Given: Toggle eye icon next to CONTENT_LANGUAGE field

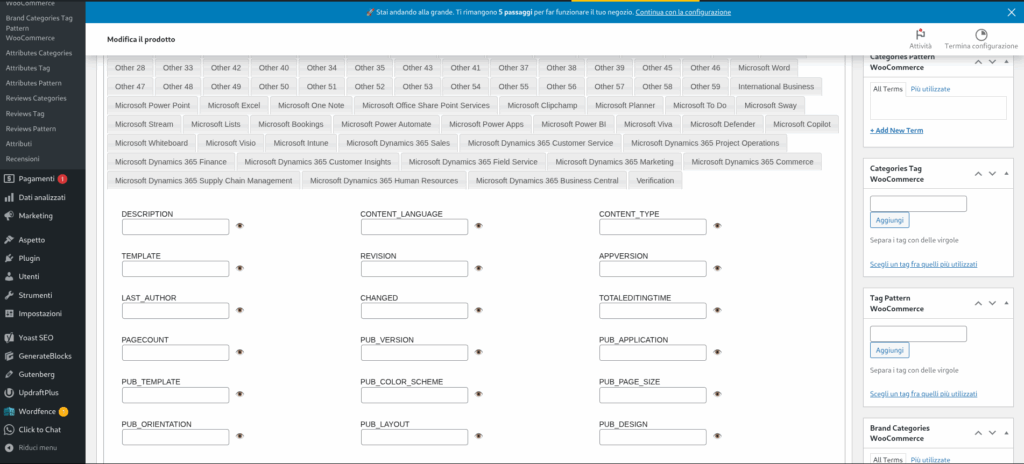Looking at the screenshot, I should [479, 226].
